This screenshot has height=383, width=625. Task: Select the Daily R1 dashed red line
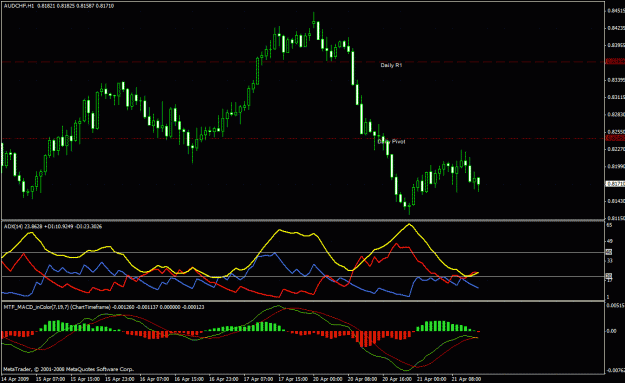(303, 62)
